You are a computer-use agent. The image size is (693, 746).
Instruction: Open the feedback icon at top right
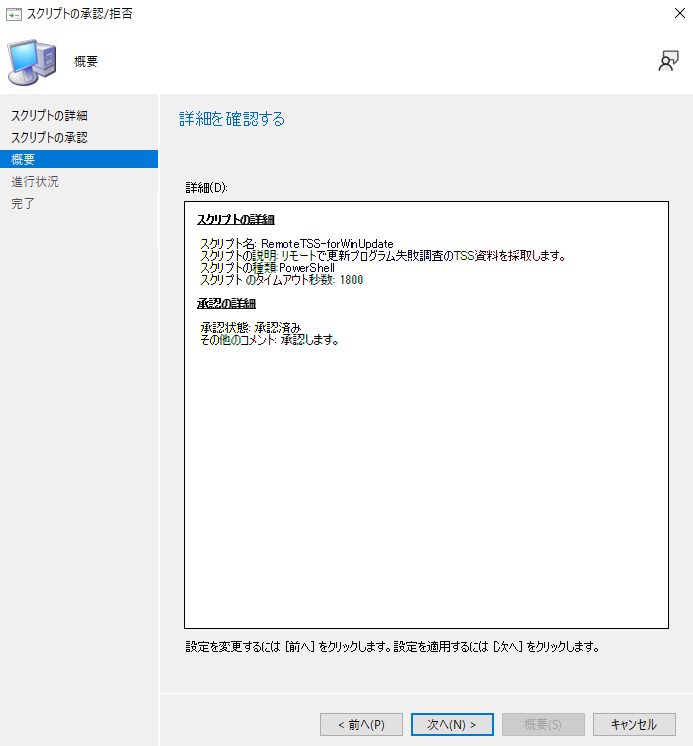(668, 62)
